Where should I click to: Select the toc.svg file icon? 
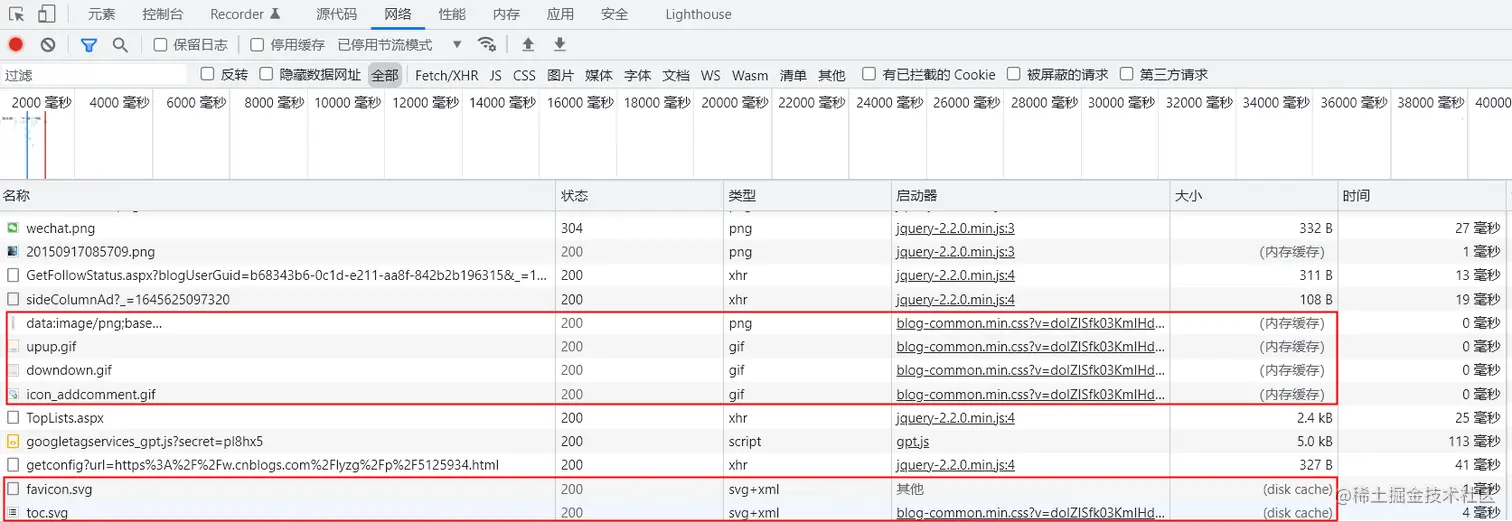point(13,513)
